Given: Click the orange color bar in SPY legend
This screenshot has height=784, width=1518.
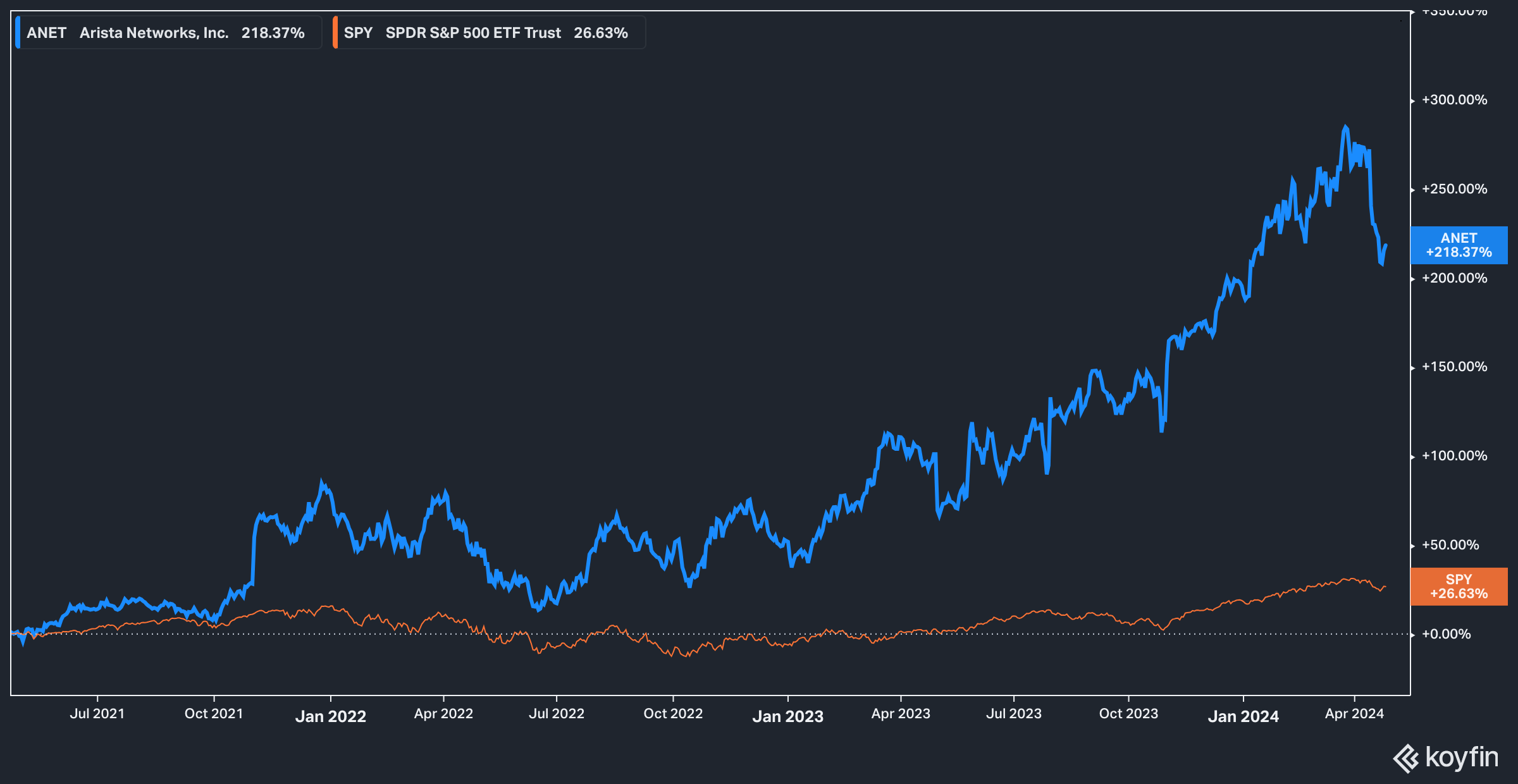Looking at the screenshot, I should (x=337, y=33).
